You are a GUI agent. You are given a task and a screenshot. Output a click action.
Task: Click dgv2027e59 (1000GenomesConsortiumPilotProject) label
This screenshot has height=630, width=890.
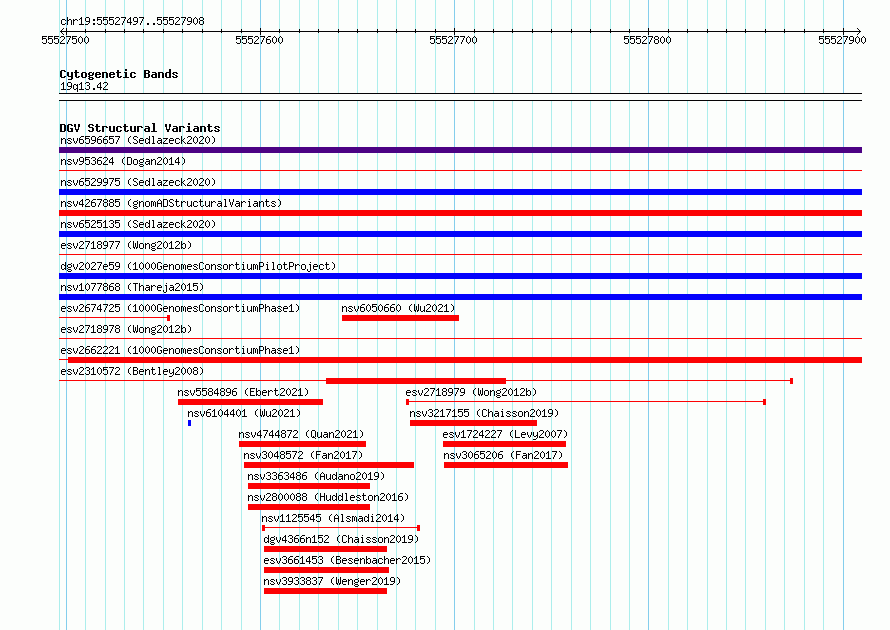pyautogui.click(x=198, y=266)
